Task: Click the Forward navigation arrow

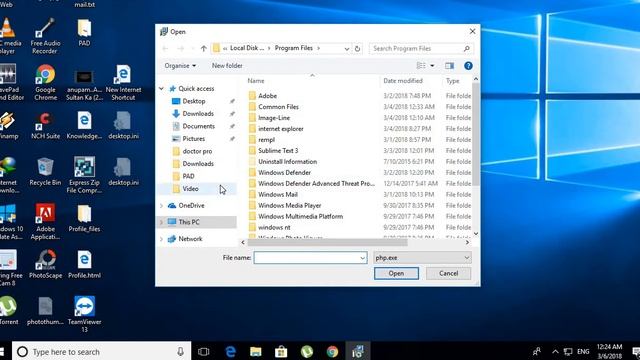Action: click(x=180, y=49)
